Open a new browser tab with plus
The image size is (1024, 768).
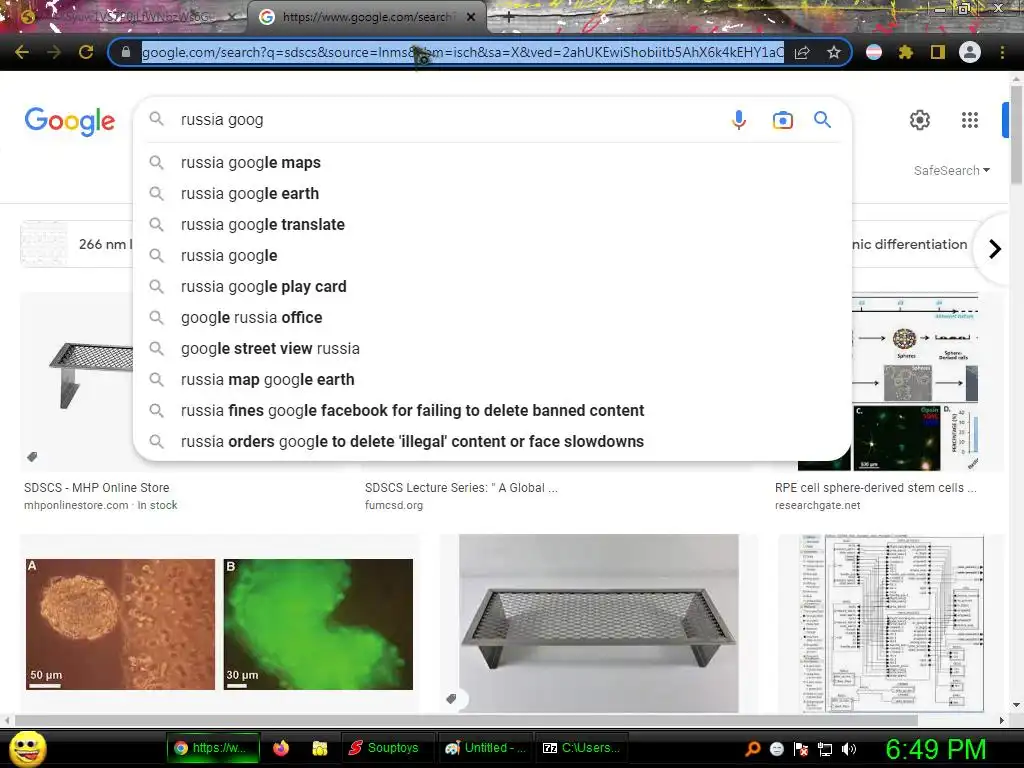click(x=509, y=18)
